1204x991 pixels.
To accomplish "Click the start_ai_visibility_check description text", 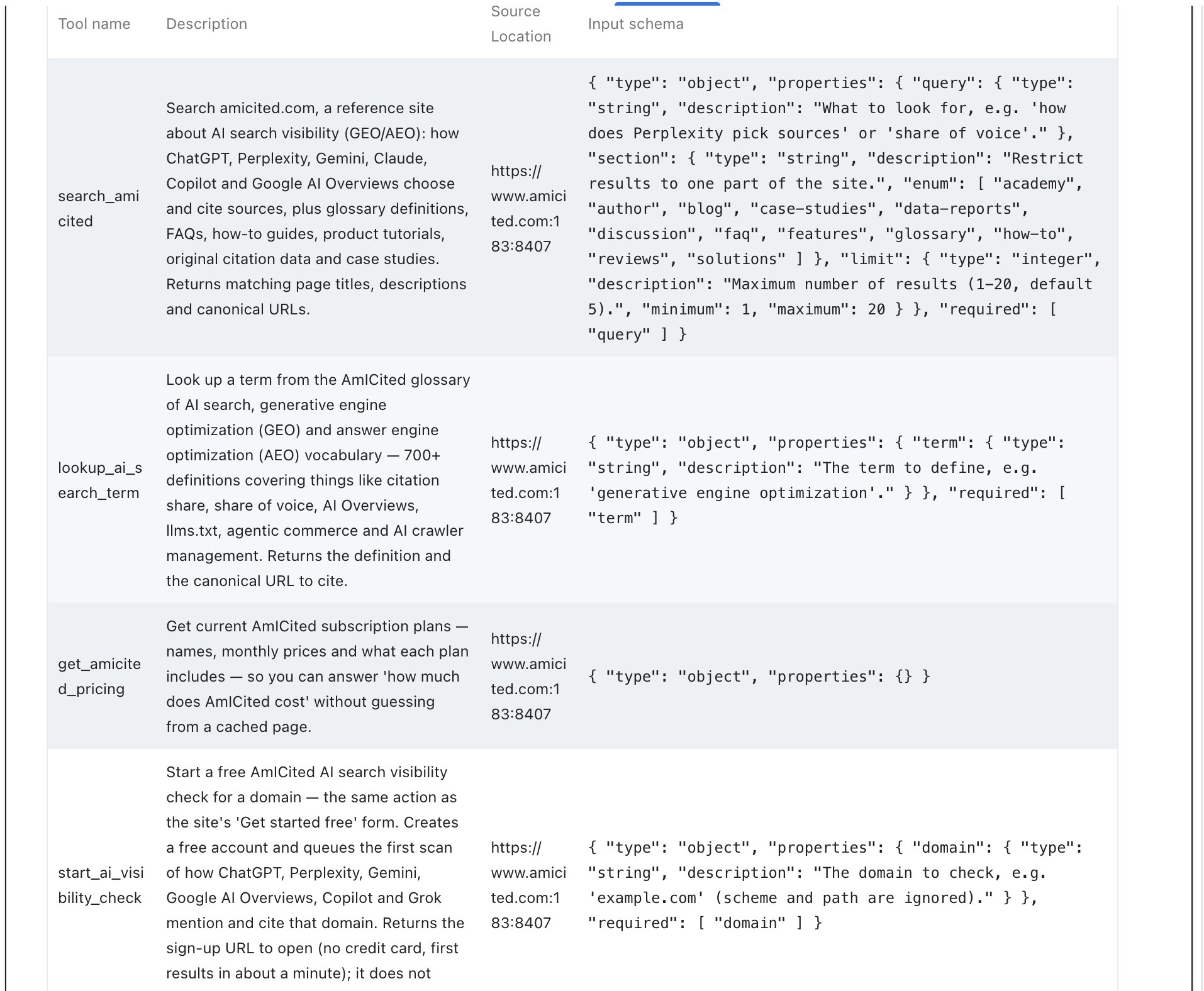I will point(315,873).
